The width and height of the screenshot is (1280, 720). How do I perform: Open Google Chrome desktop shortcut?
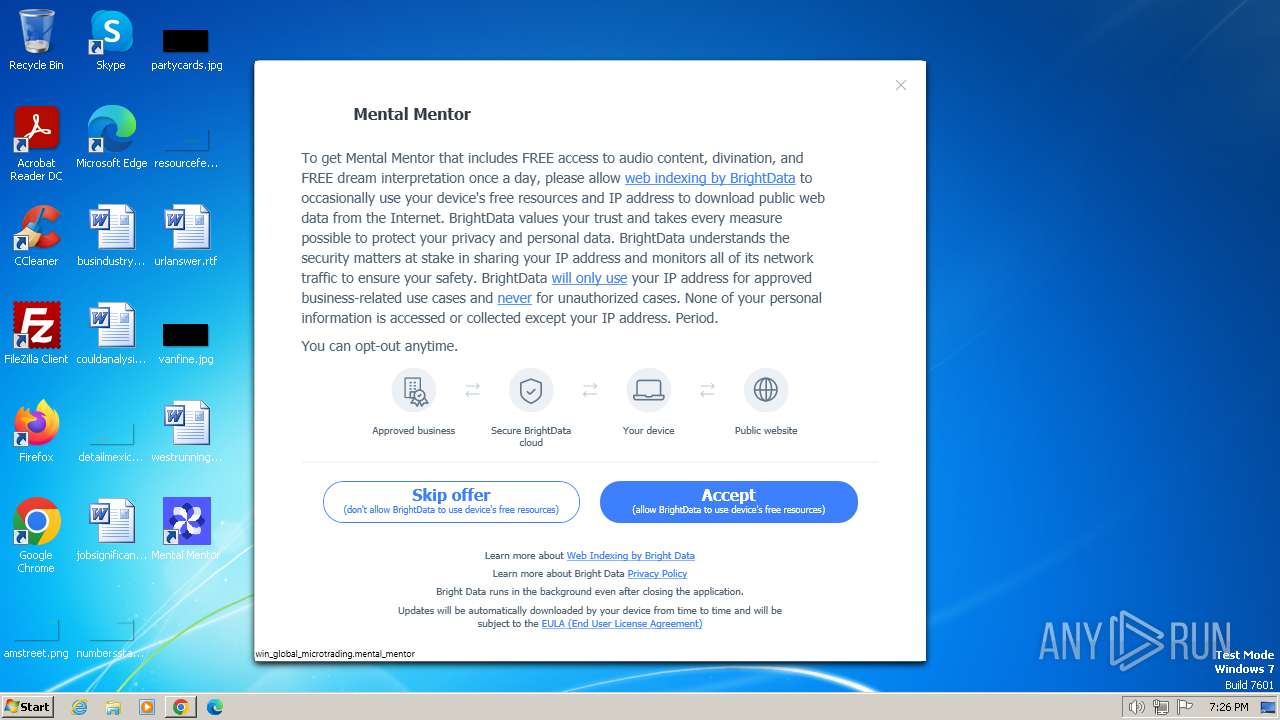pyautogui.click(x=36, y=536)
